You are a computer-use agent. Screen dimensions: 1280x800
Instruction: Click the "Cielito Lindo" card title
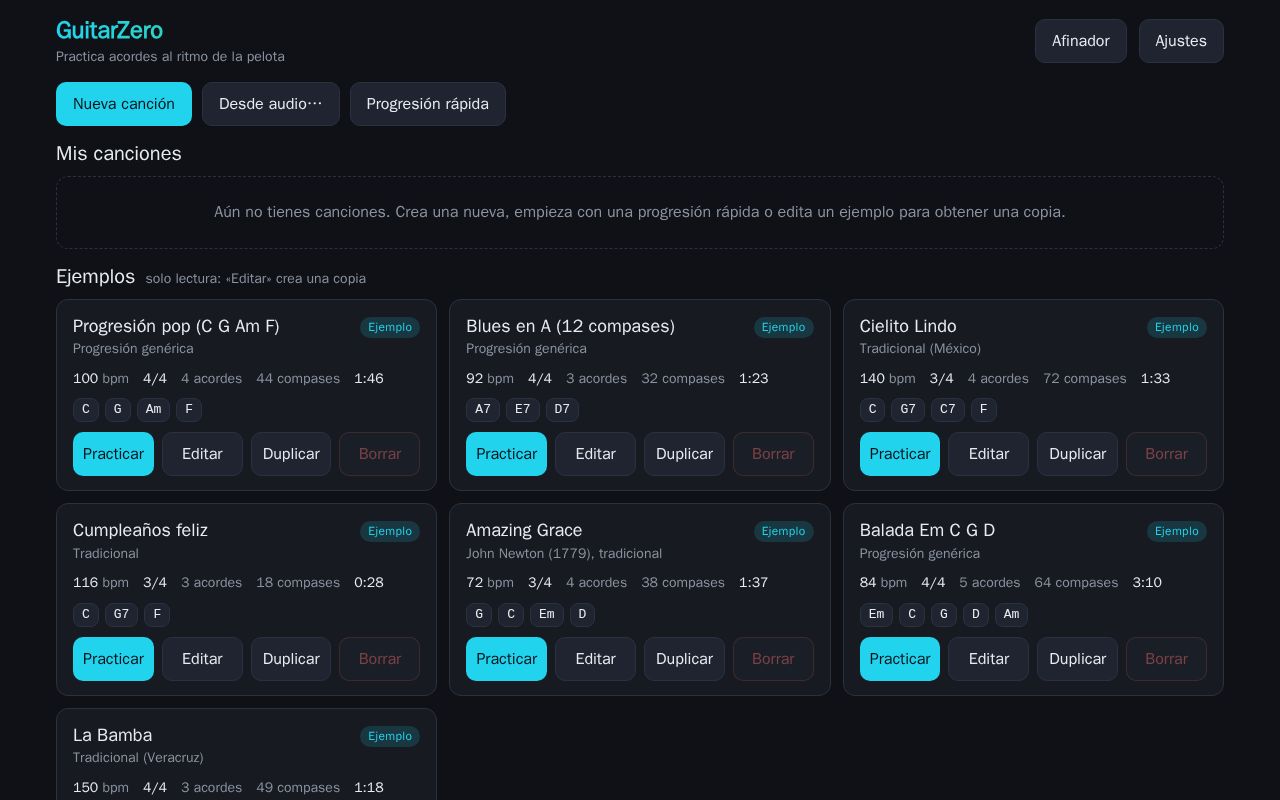coord(908,326)
